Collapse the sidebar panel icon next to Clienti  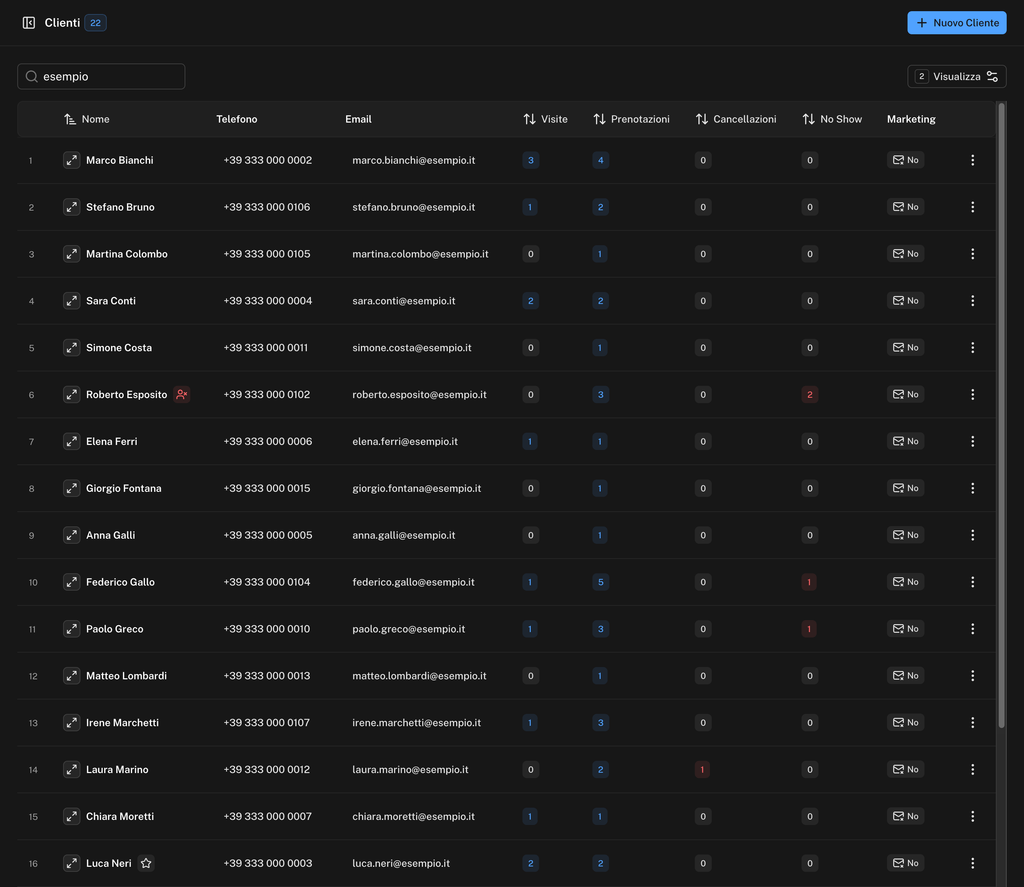(x=29, y=23)
